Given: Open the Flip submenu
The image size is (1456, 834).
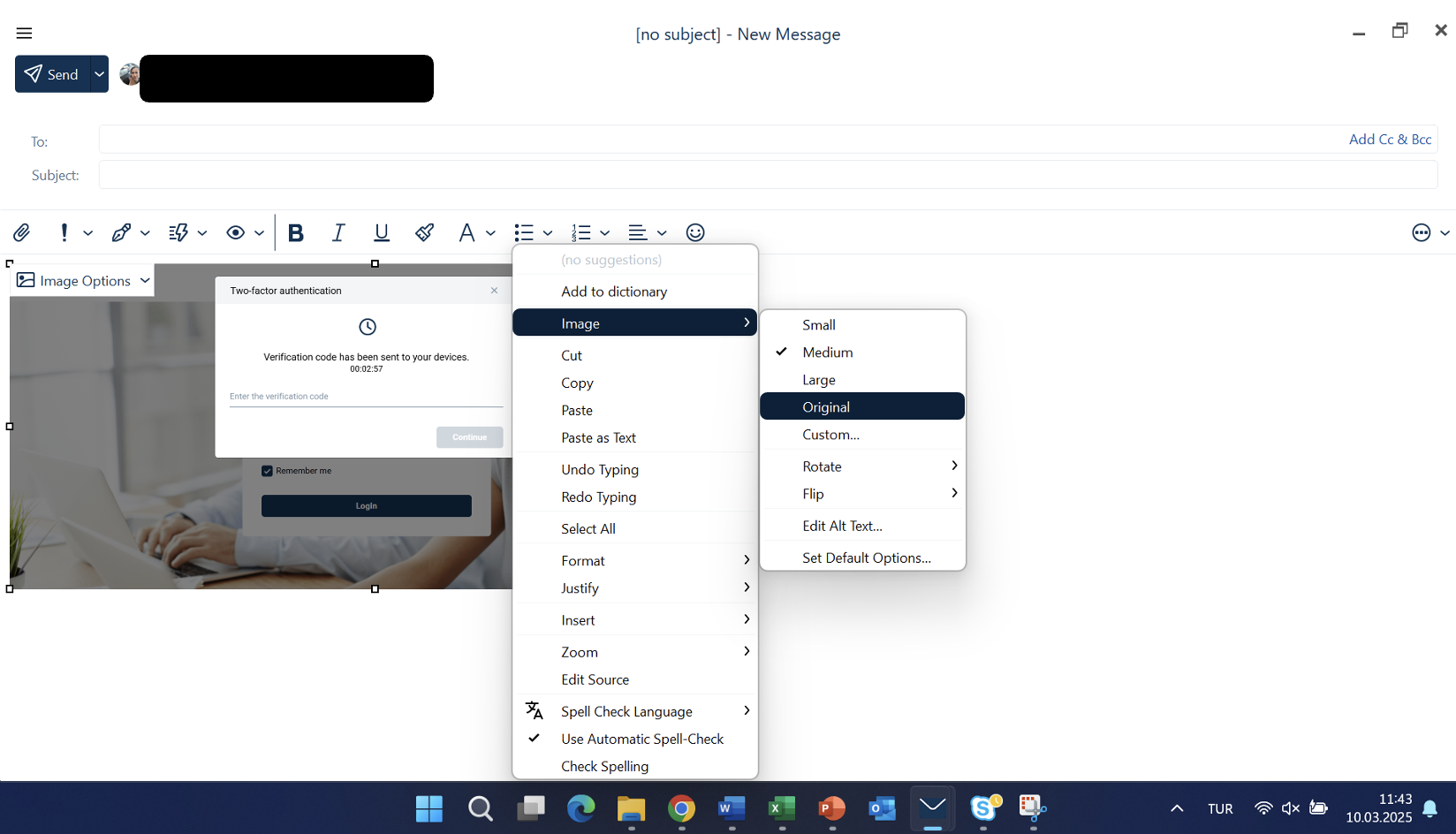Looking at the screenshot, I should tap(862, 494).
